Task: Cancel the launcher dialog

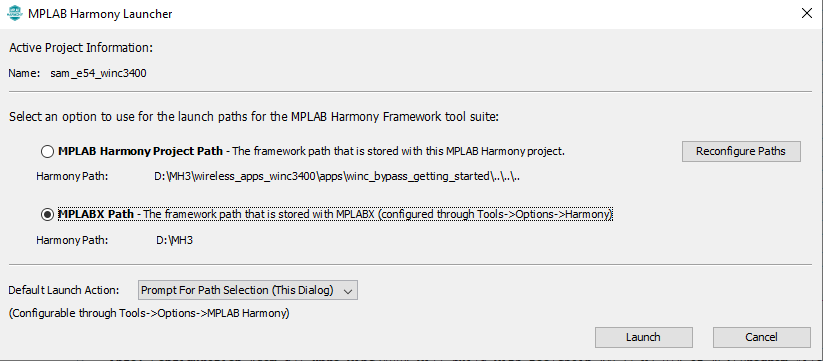Action: (761, 337)
